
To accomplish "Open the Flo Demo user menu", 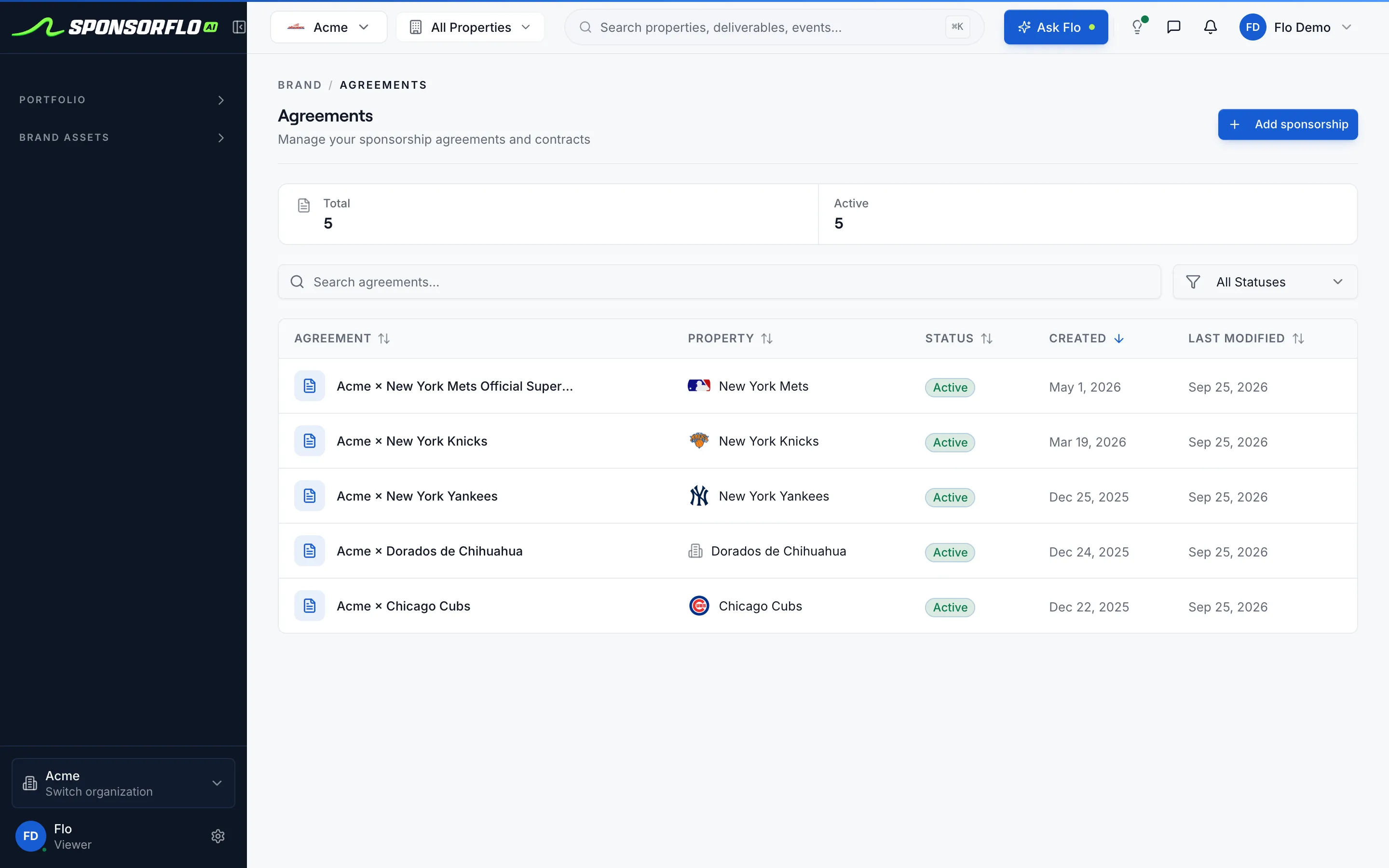I will (1296, 27).
